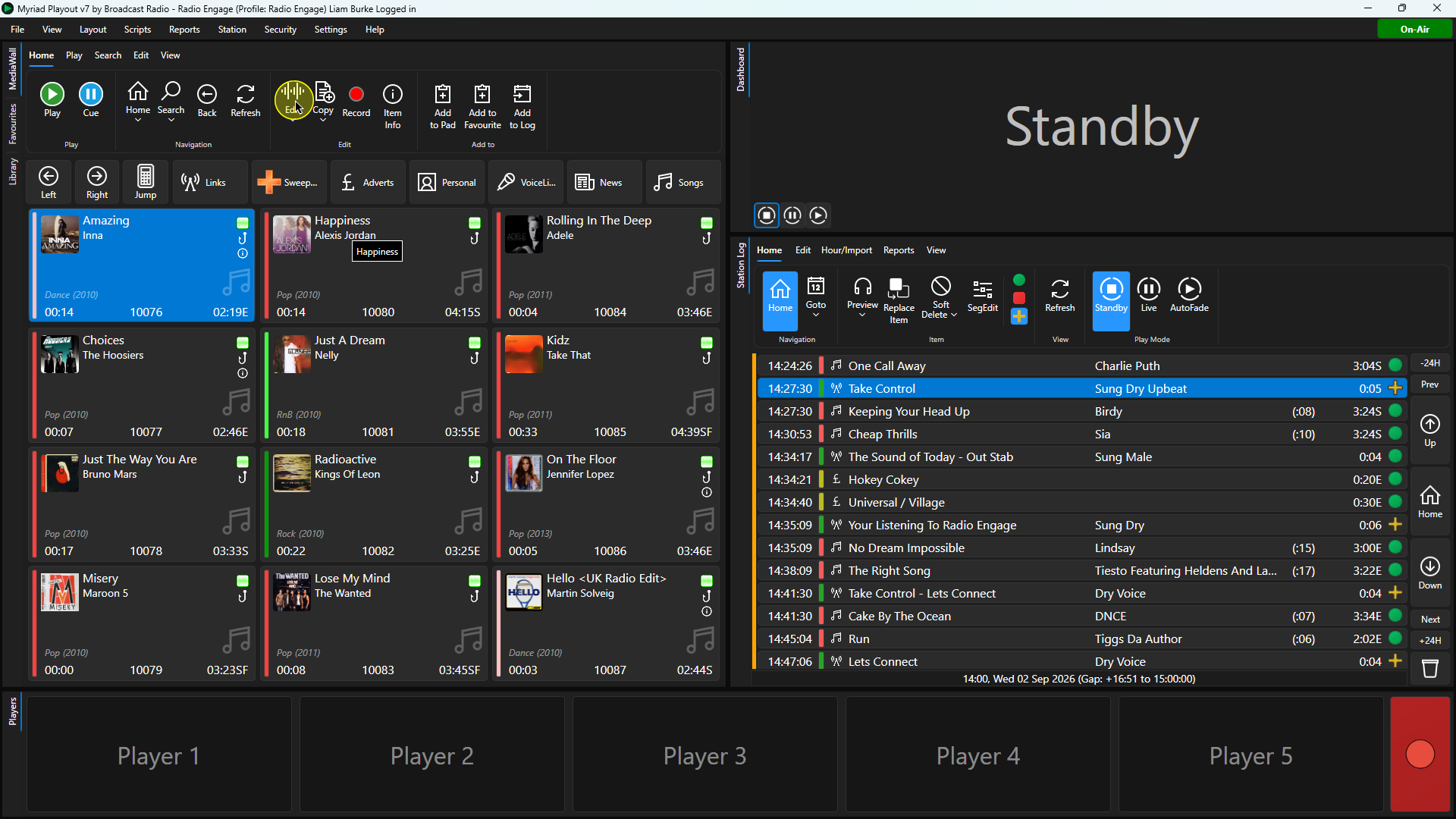Toggle the On-Air indicator button

click(1414, 29)
